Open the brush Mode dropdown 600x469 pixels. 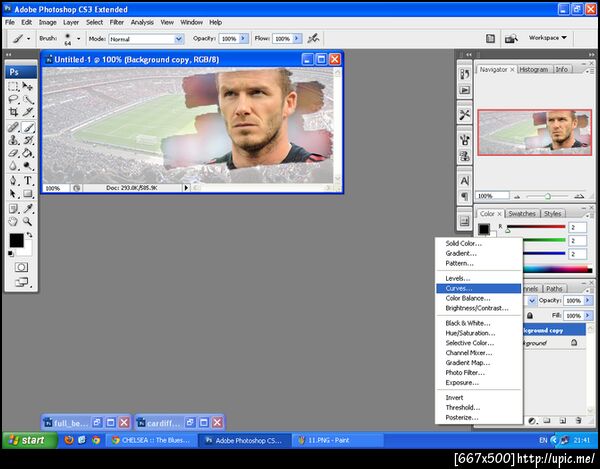[x=179, y=39]
